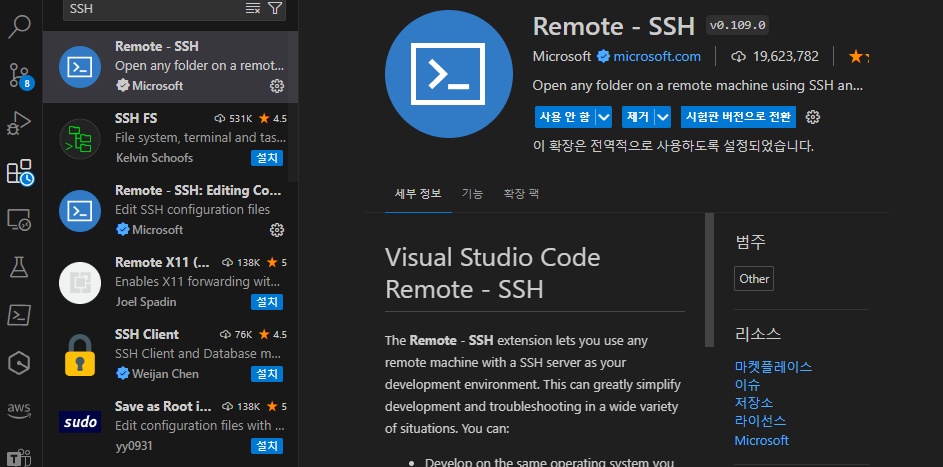Open Source Control view with 8 badge

pyautogui.click(x=20, y=75)
